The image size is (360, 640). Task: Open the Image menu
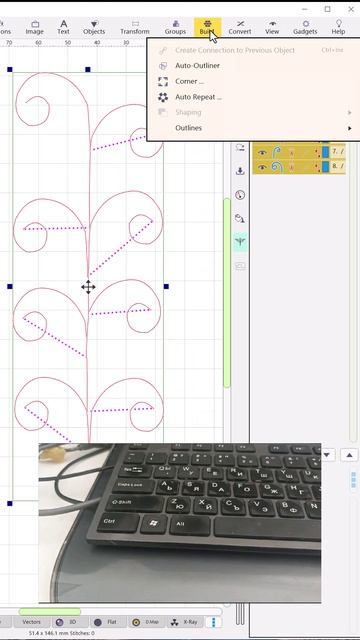(x=35, y=27)
